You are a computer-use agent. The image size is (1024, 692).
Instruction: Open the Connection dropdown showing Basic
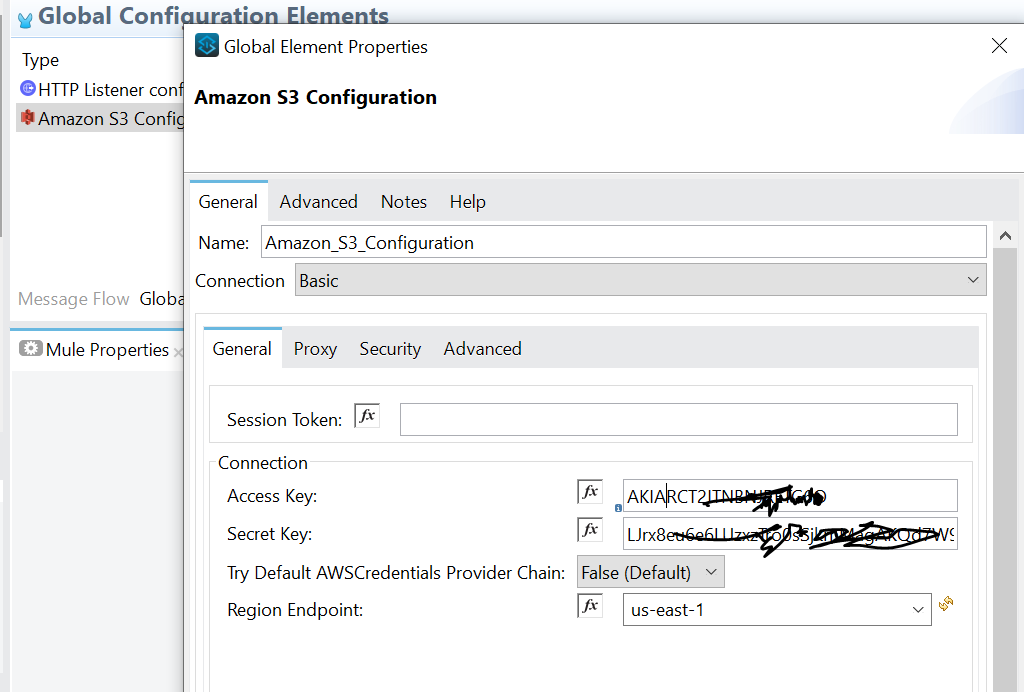(971, 280)
